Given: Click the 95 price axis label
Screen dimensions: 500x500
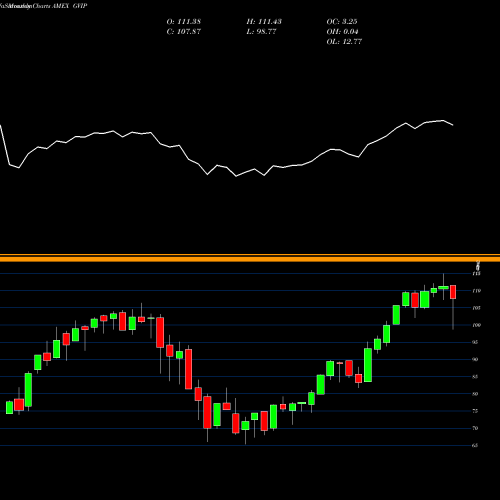Looking at the screenshot, I should (x=475, y=342).
